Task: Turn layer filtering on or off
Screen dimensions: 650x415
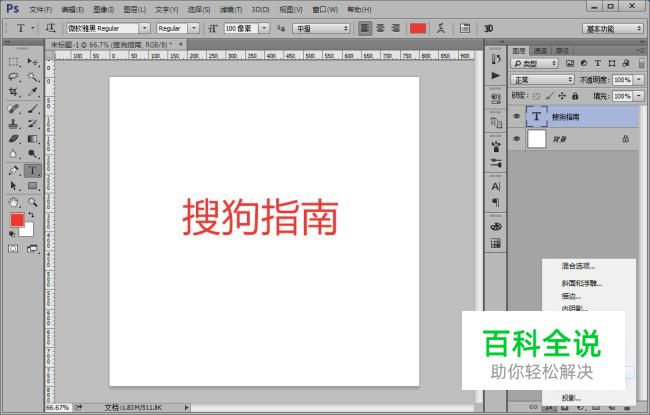Action: [x=641, y=63]
